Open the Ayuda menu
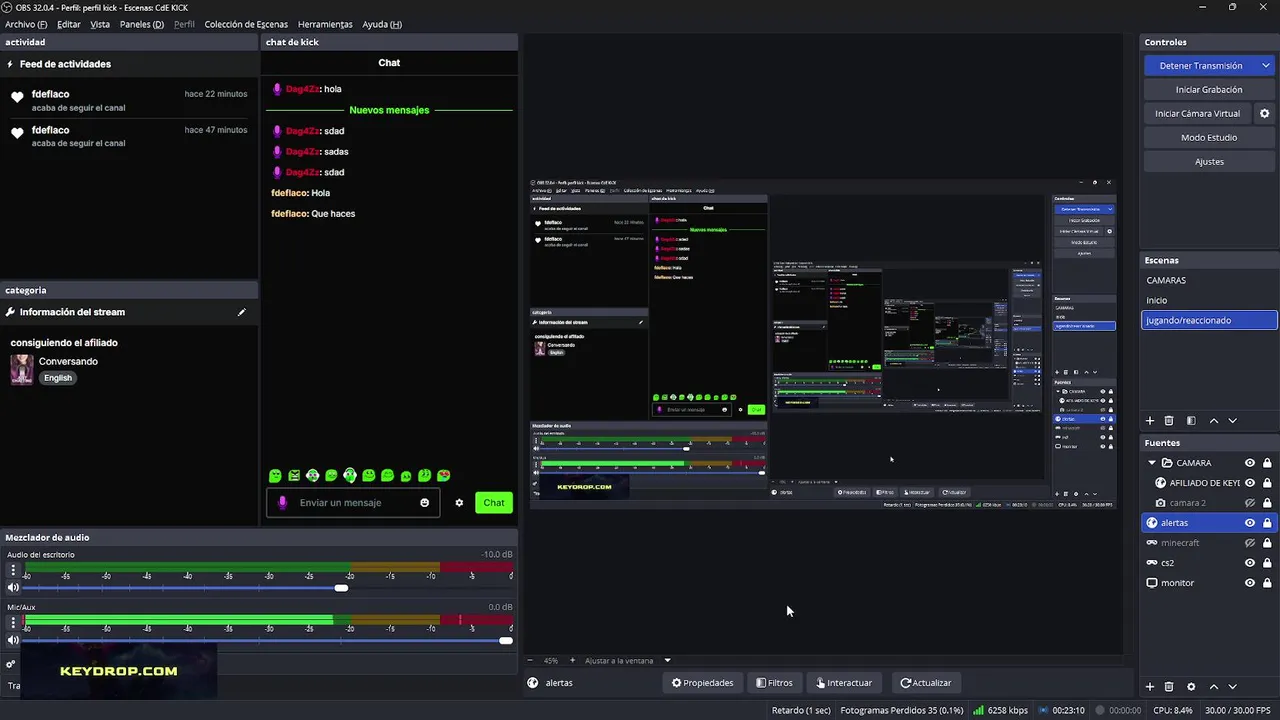Screen dimensions: 1280x720 pyautogui.click(x=382, y=24)
